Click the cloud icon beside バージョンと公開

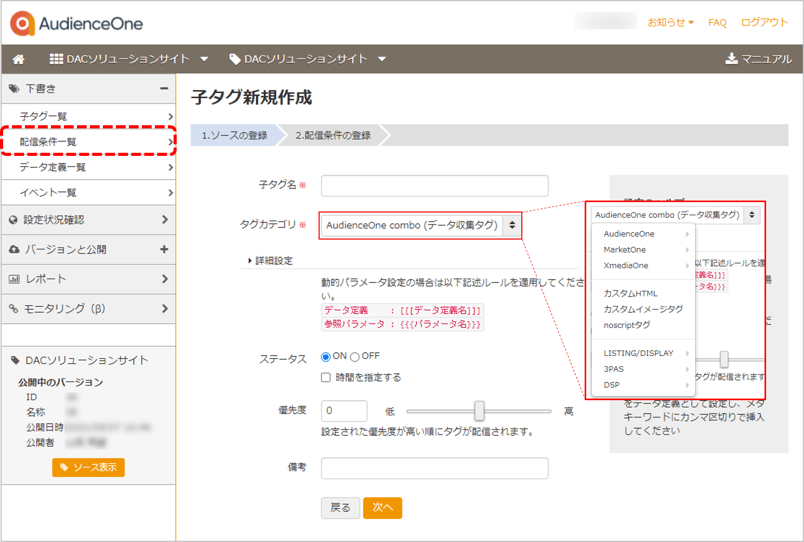coord(14,250)
